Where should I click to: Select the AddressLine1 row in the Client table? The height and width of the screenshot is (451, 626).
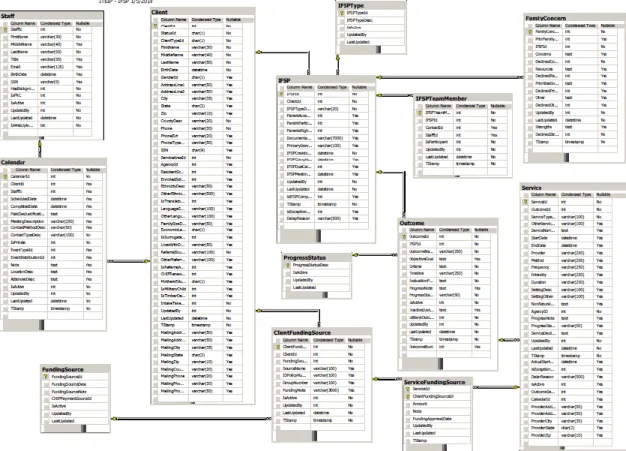pos(198,85)
